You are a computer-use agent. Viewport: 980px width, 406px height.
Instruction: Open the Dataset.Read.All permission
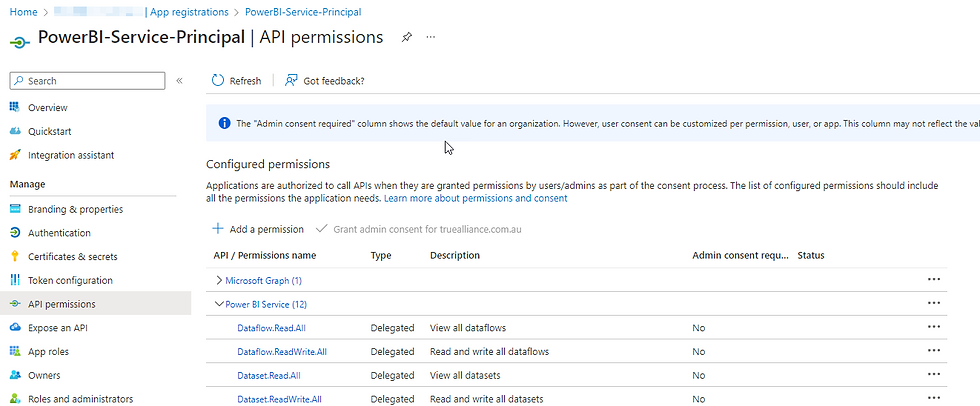pos(269,375)
